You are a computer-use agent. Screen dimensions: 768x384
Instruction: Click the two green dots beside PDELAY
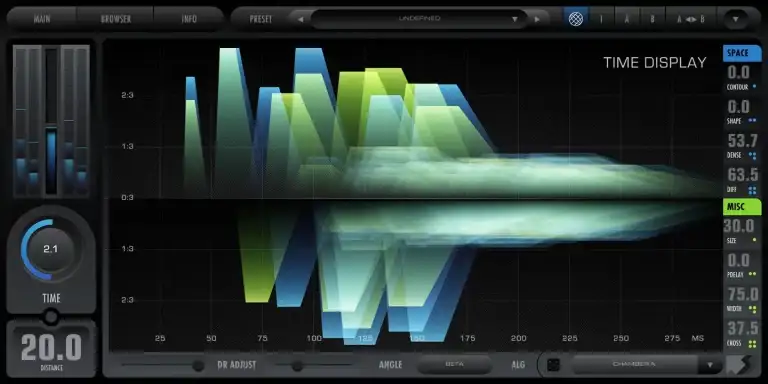click(x=753, y=274)
